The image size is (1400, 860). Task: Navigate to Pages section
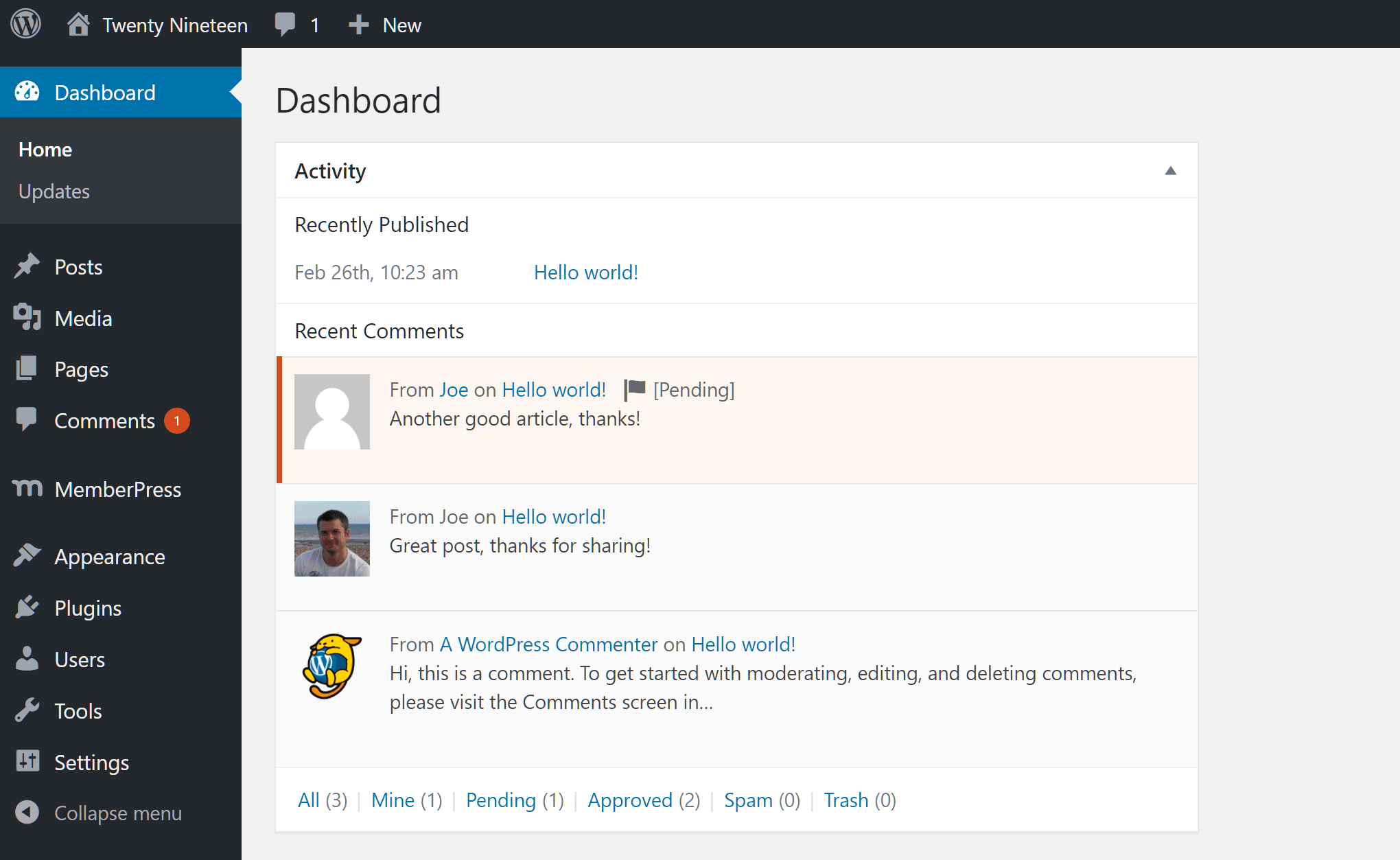point(79,370)
